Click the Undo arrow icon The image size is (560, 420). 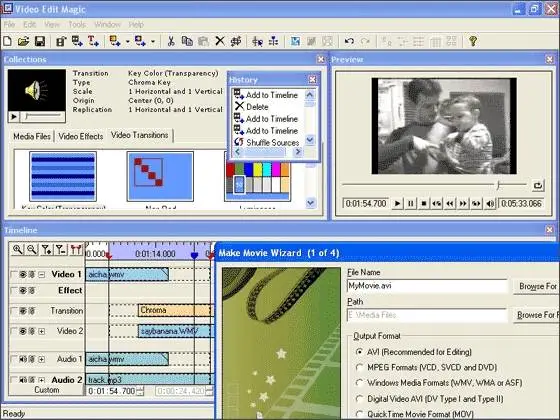(349, 41)
